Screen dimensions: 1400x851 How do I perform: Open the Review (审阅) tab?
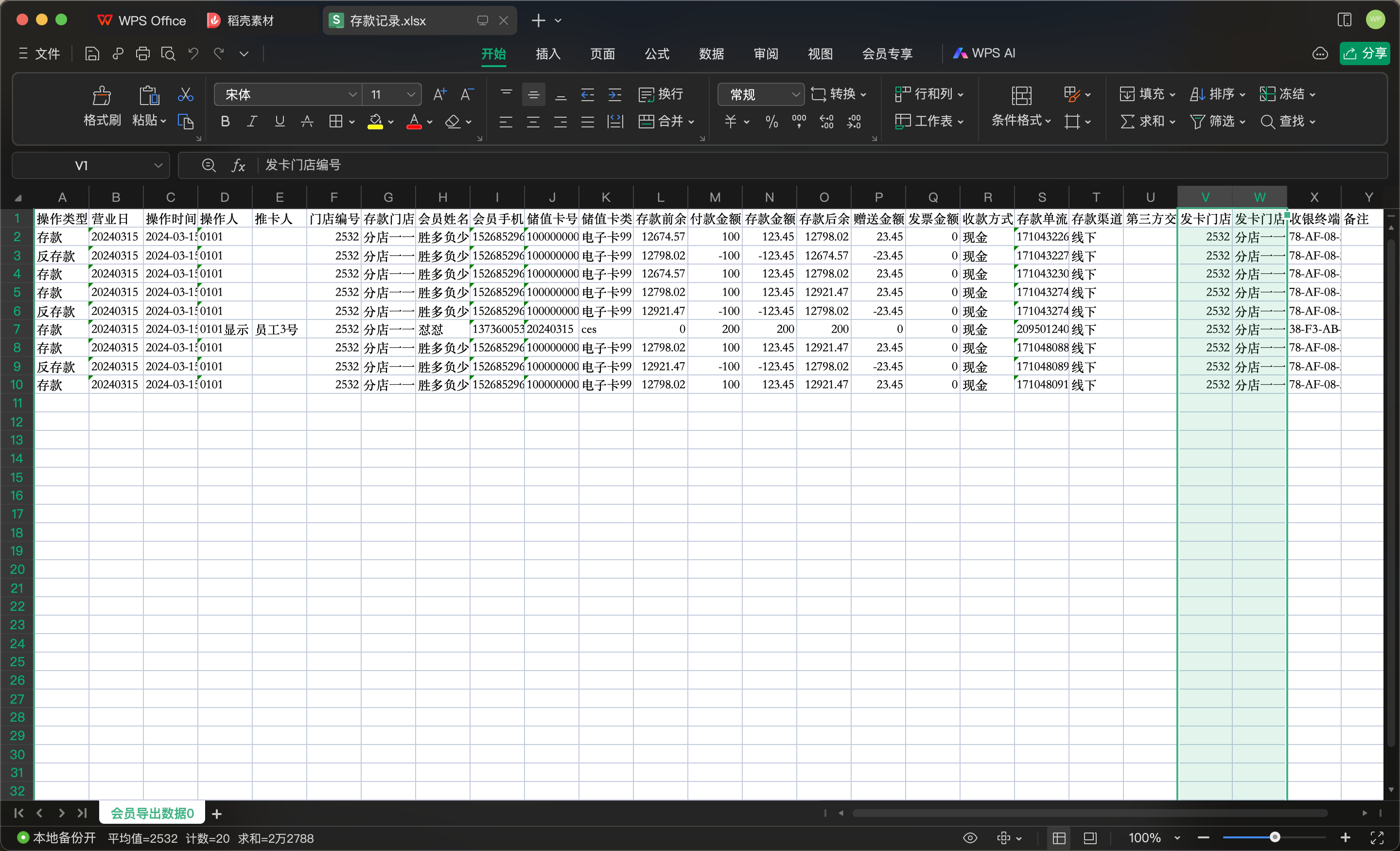(766, 53)
